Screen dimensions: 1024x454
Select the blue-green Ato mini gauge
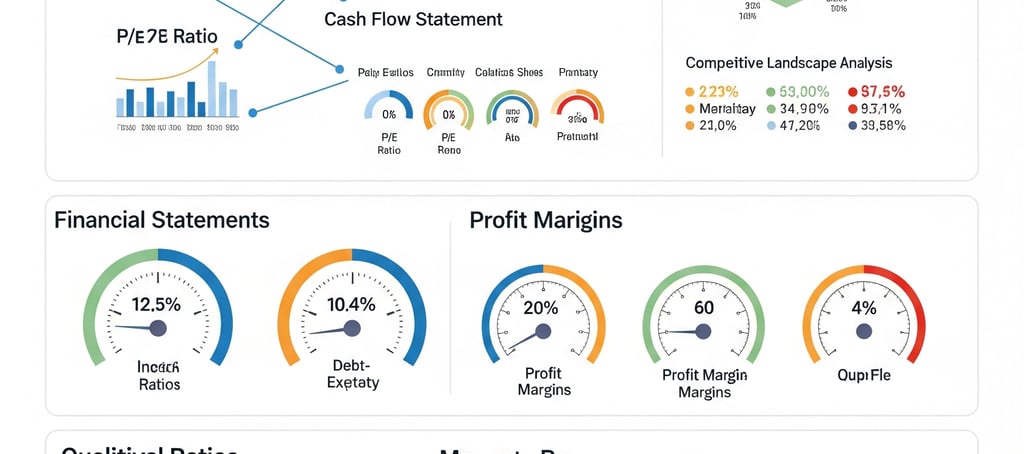pos(513,108)
